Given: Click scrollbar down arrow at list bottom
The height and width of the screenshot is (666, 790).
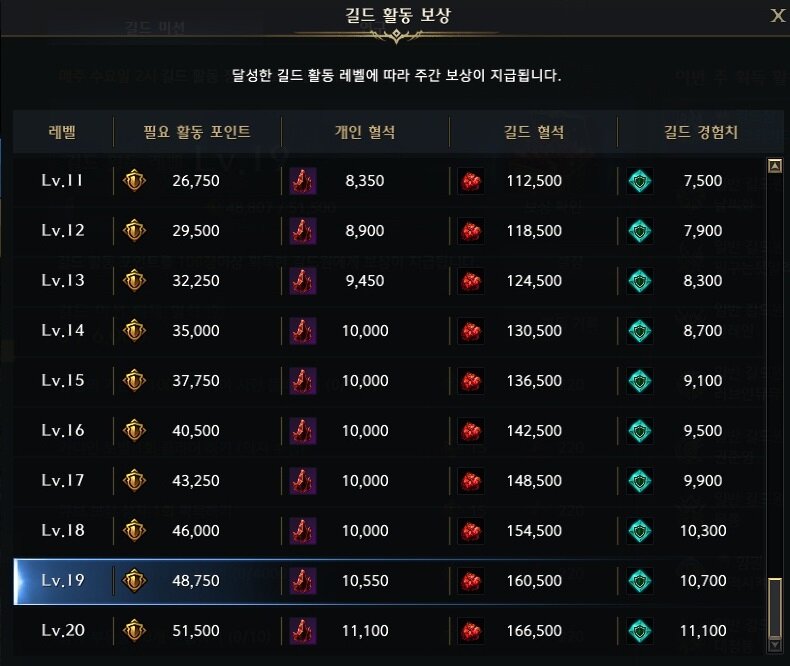Looking at the screenshot, I should (x=775, y=646).
